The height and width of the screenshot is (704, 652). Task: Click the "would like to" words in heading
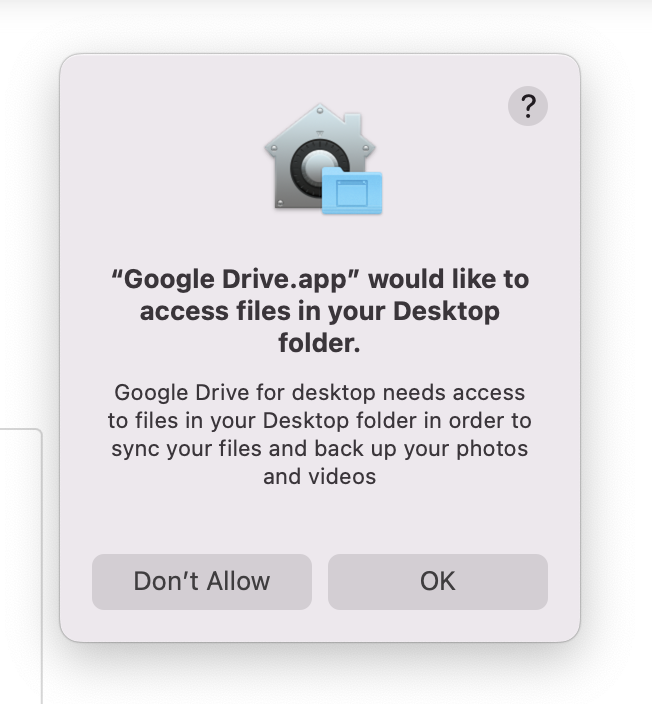point(448,279)
